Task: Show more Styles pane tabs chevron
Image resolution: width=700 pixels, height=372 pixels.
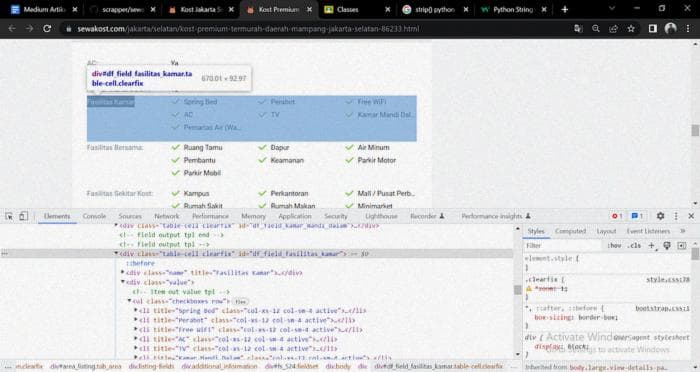Action: pos(683,231)
